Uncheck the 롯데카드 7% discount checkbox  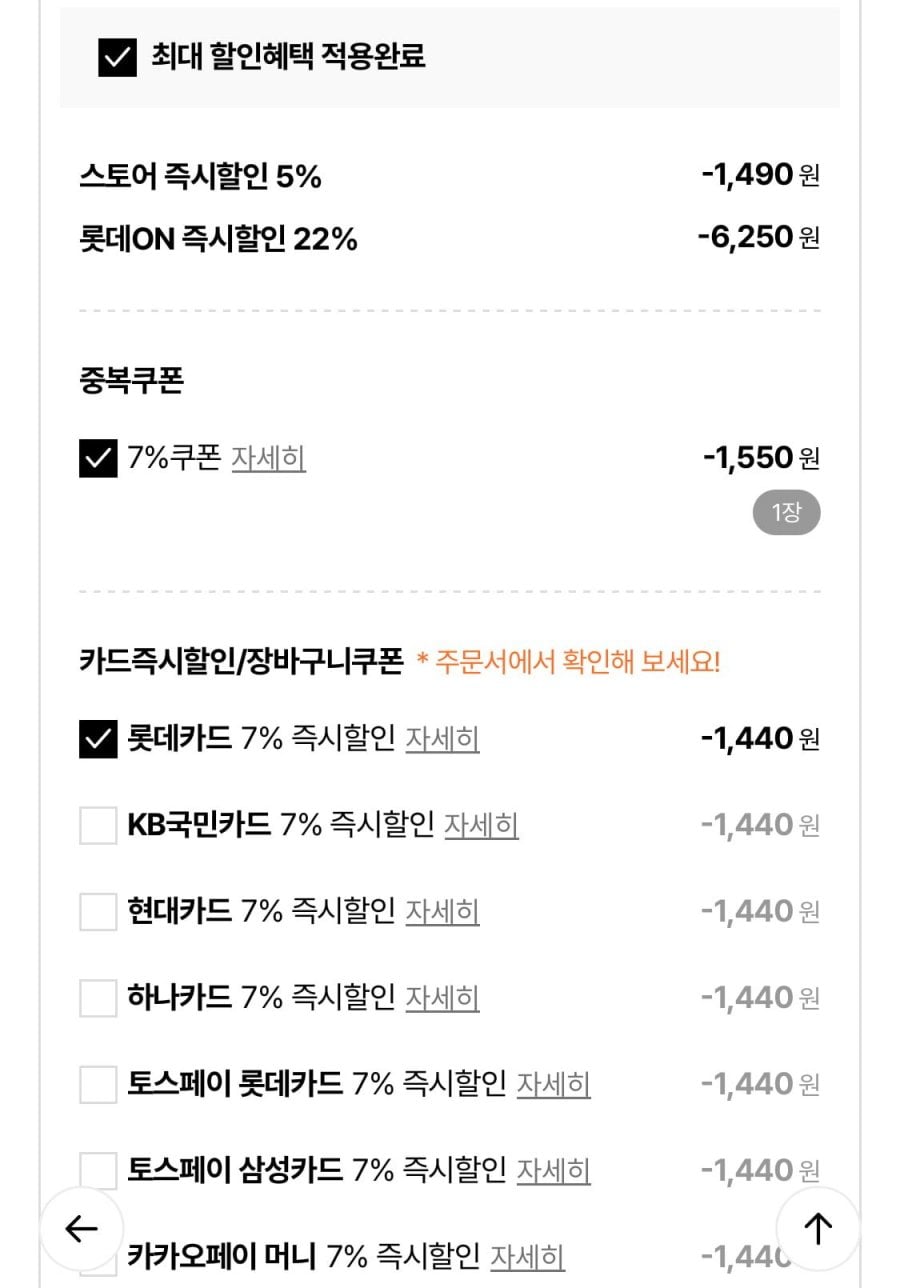(x=98, y=740)
